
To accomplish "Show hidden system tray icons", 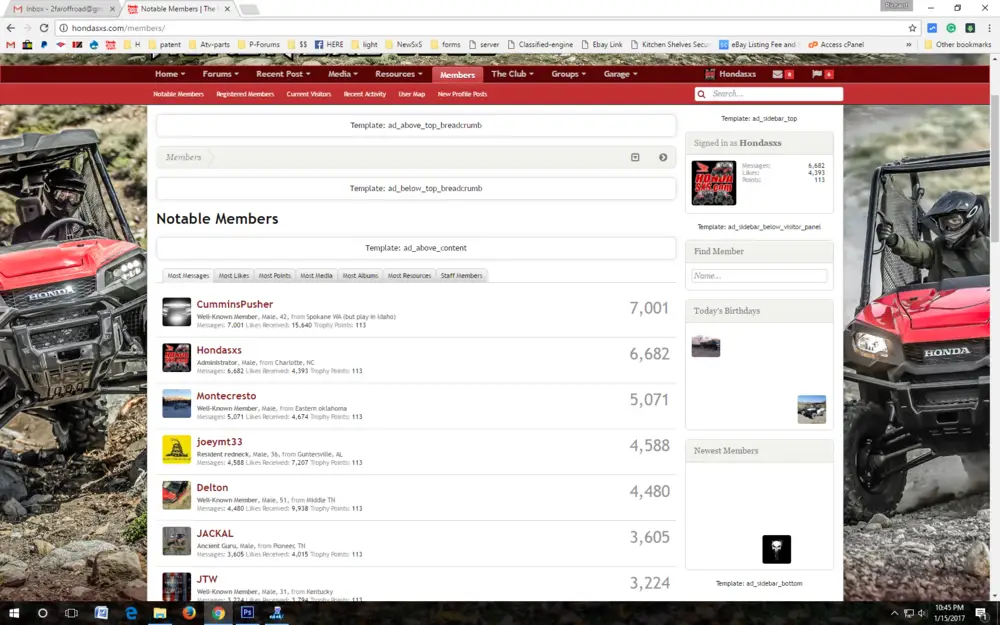I will coord(894,613).
